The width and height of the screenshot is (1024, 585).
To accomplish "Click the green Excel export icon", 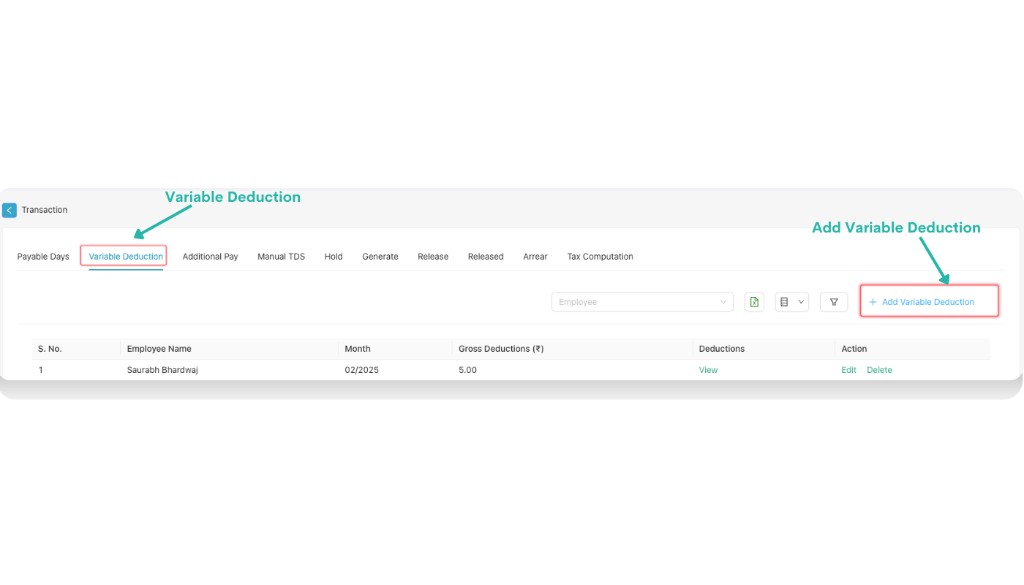I will point(754,301).
